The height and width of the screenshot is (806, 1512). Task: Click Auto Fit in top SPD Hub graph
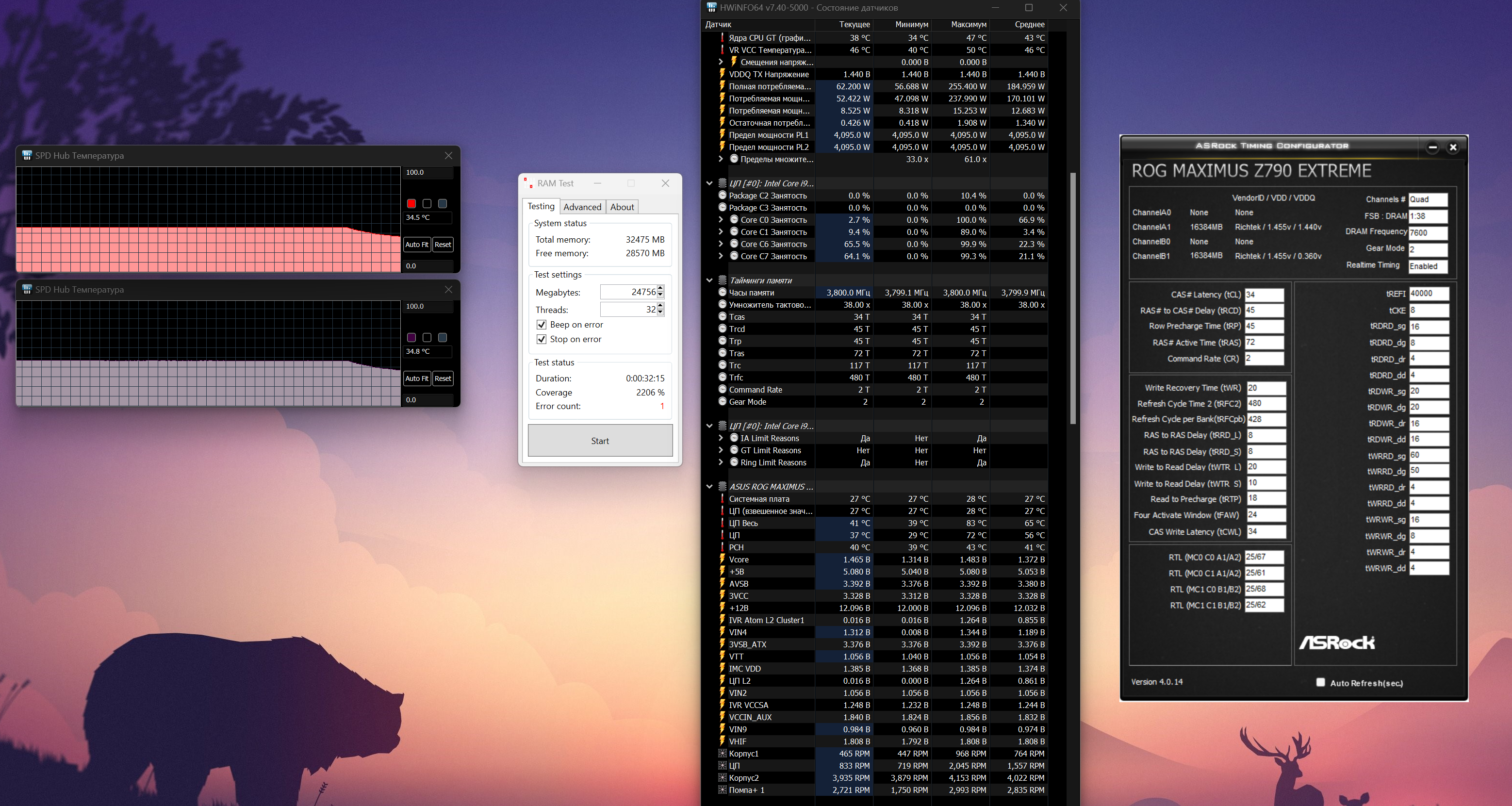pos(417,245)
